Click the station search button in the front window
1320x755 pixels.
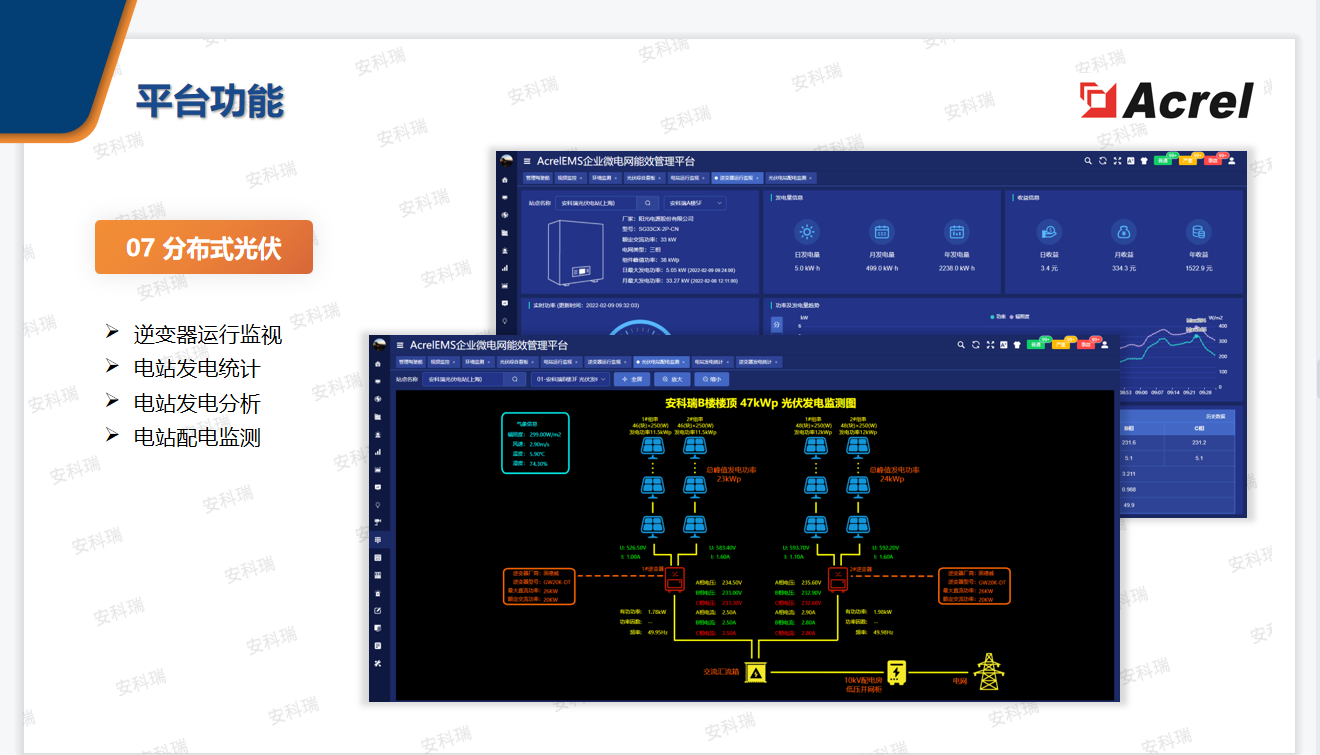515,379
